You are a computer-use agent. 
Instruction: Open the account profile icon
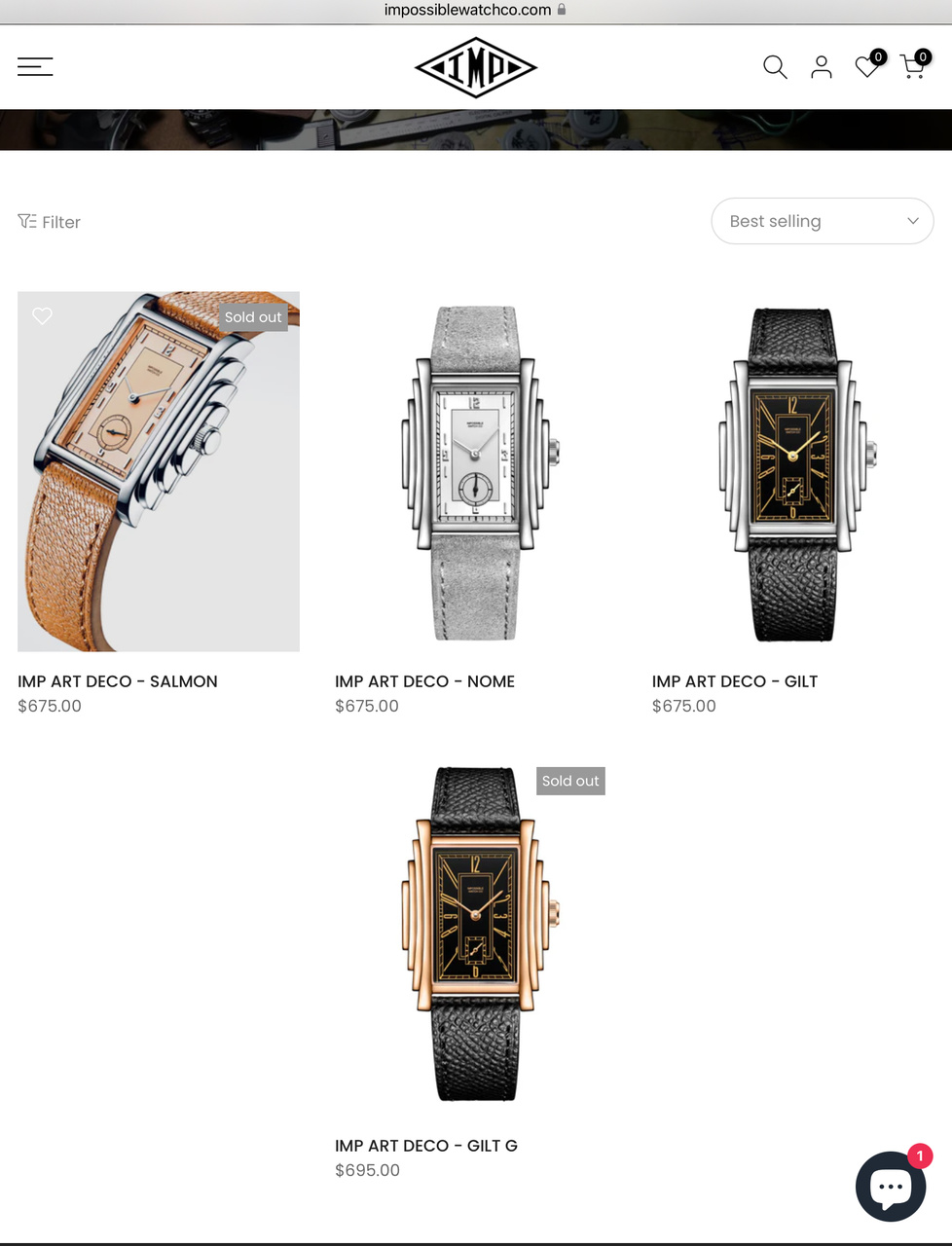point(822,66)
